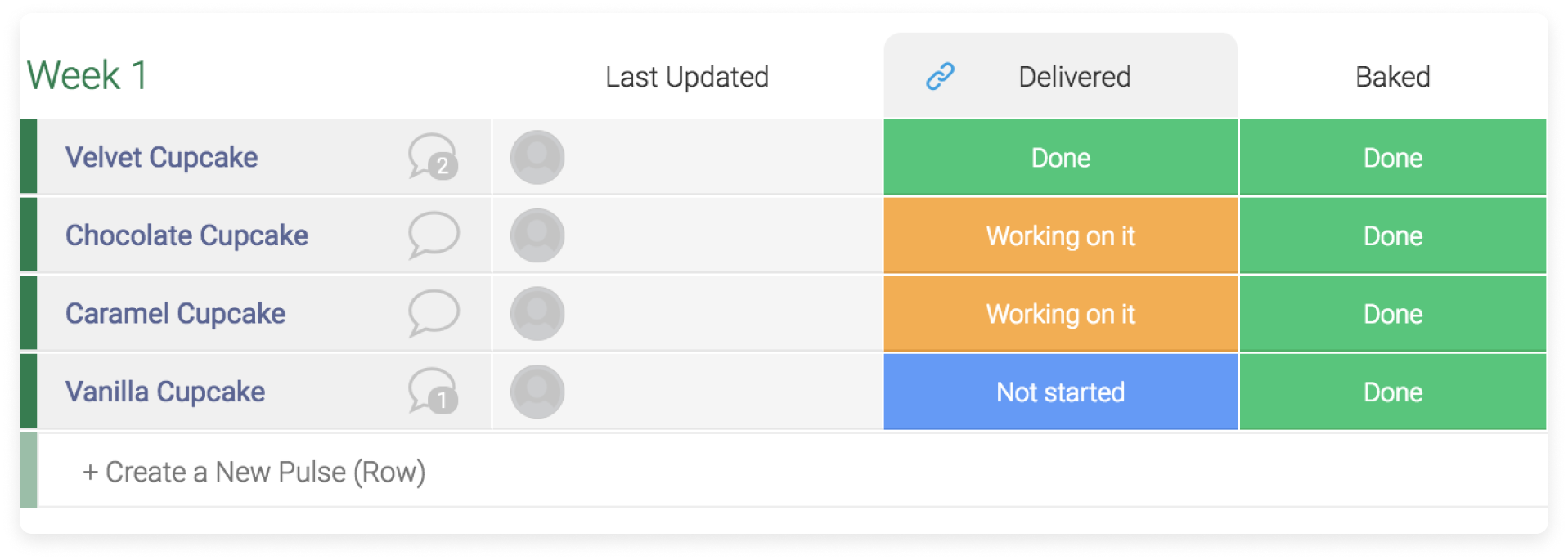Click Velvet Cupcake person avatar icon
Image resolution: width=1568 pixels, height=560 pixels.
point(537,157)
